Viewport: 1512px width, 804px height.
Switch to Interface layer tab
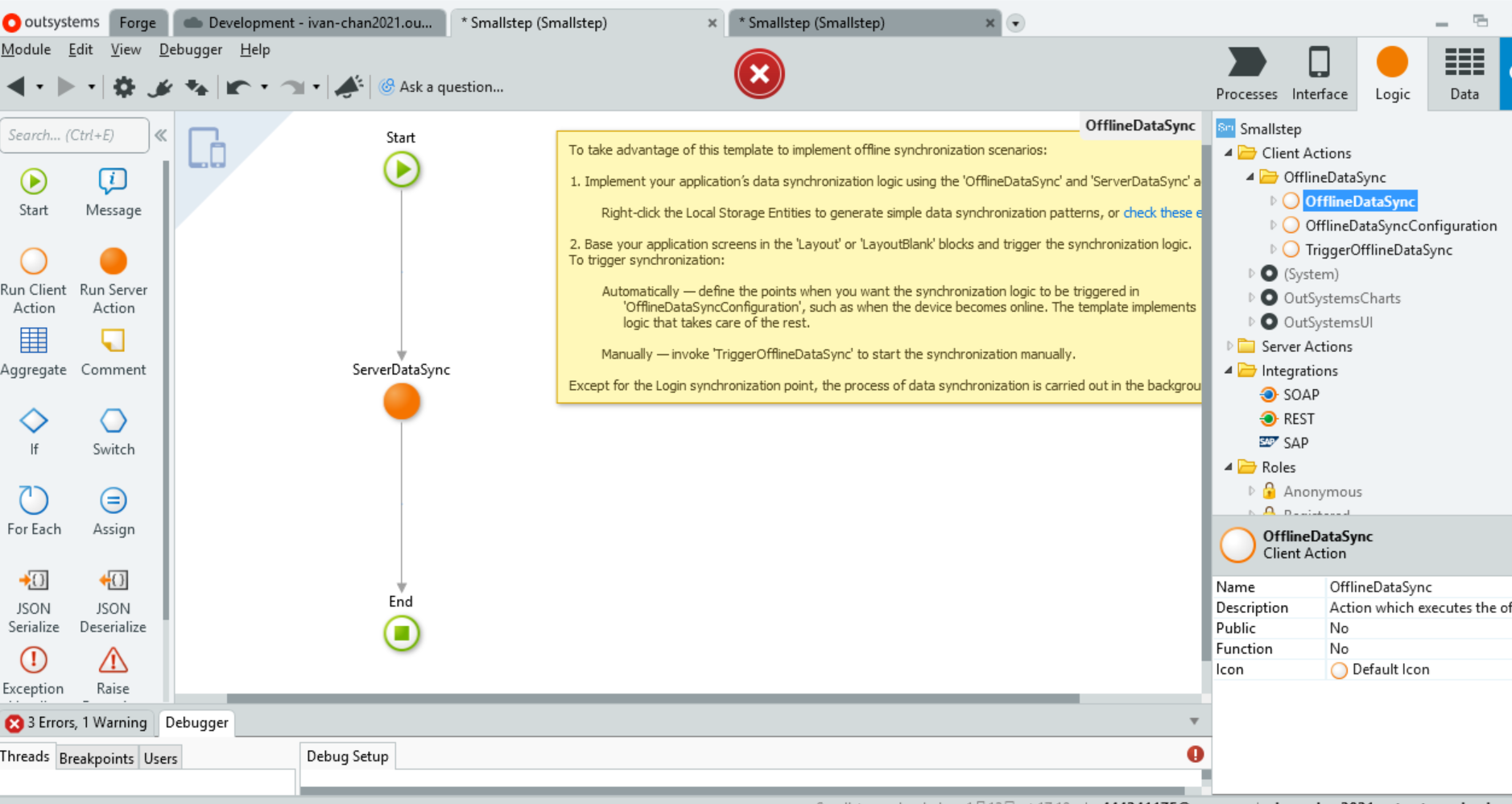[x=1320, y=74]
